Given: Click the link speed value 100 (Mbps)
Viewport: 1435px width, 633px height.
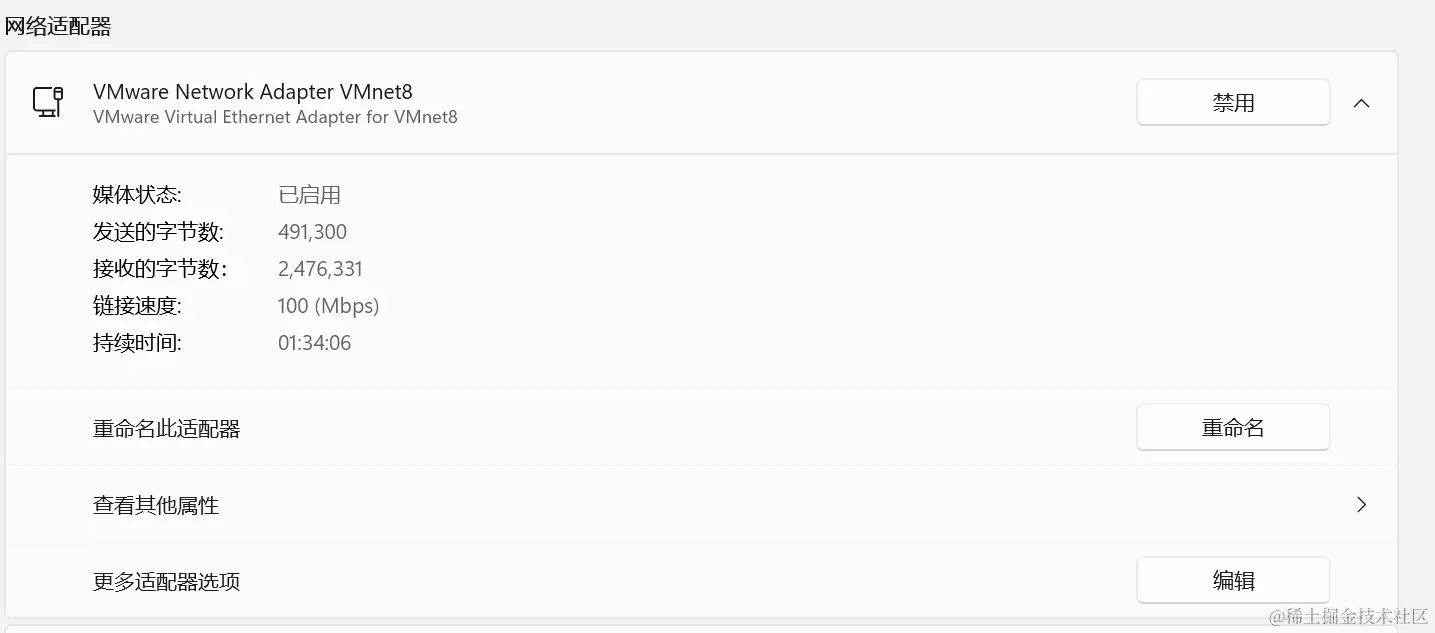Looking at the screenshot, I should pyautogui.click(x=329, y=306).
